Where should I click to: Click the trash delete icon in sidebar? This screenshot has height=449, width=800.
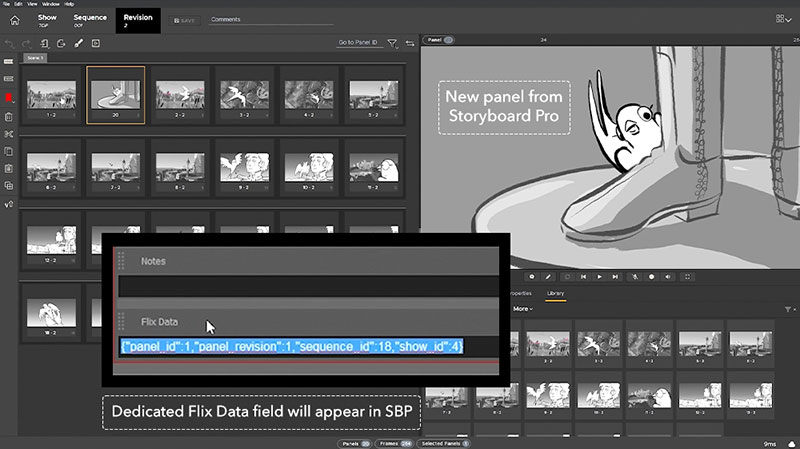click(x=9, y=117)
